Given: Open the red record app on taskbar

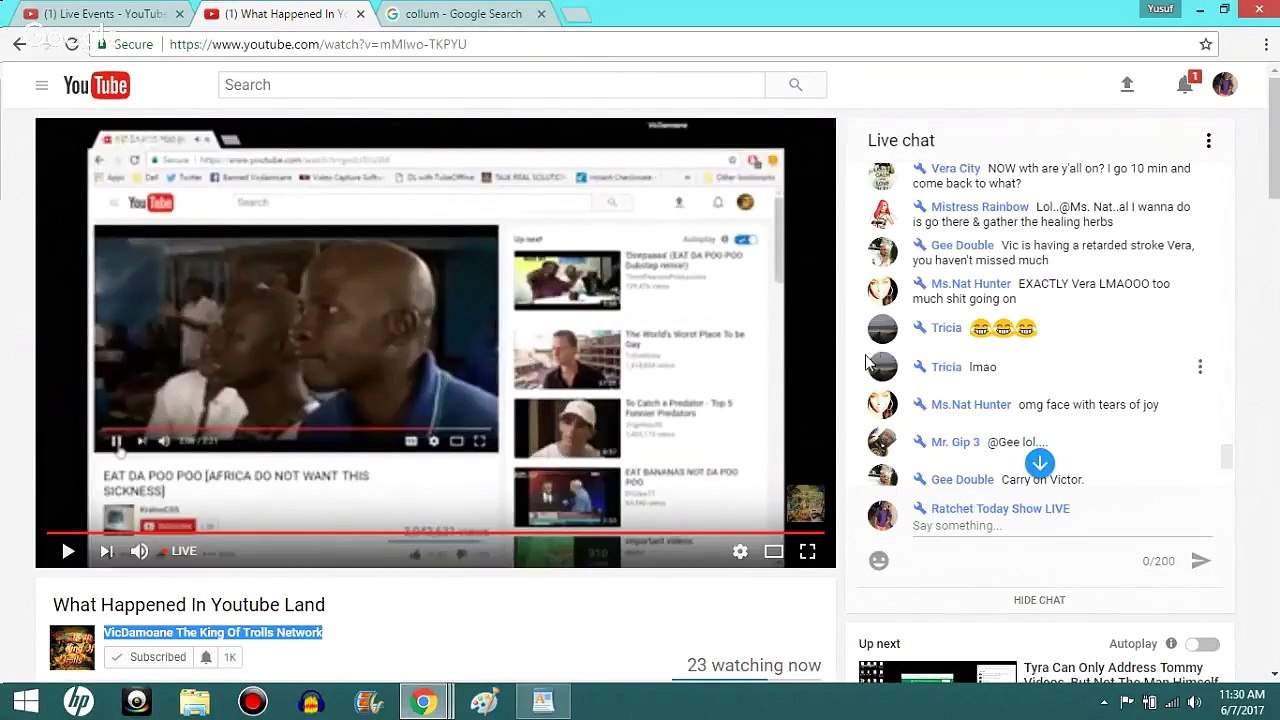Looking at the screenshot, I should (253, 702).
